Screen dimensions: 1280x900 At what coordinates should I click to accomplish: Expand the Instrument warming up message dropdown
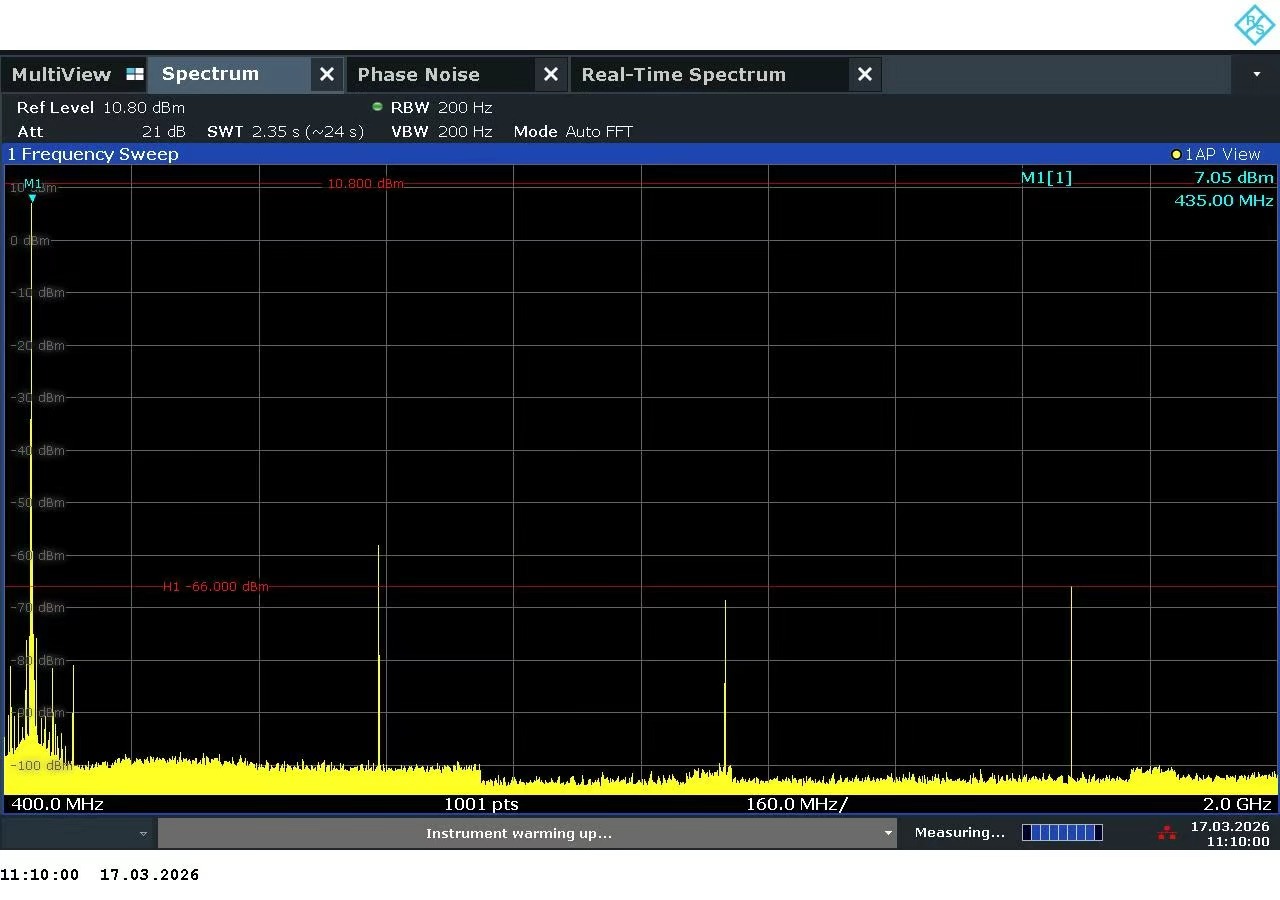pyautogui.click(x=887, y=833)
